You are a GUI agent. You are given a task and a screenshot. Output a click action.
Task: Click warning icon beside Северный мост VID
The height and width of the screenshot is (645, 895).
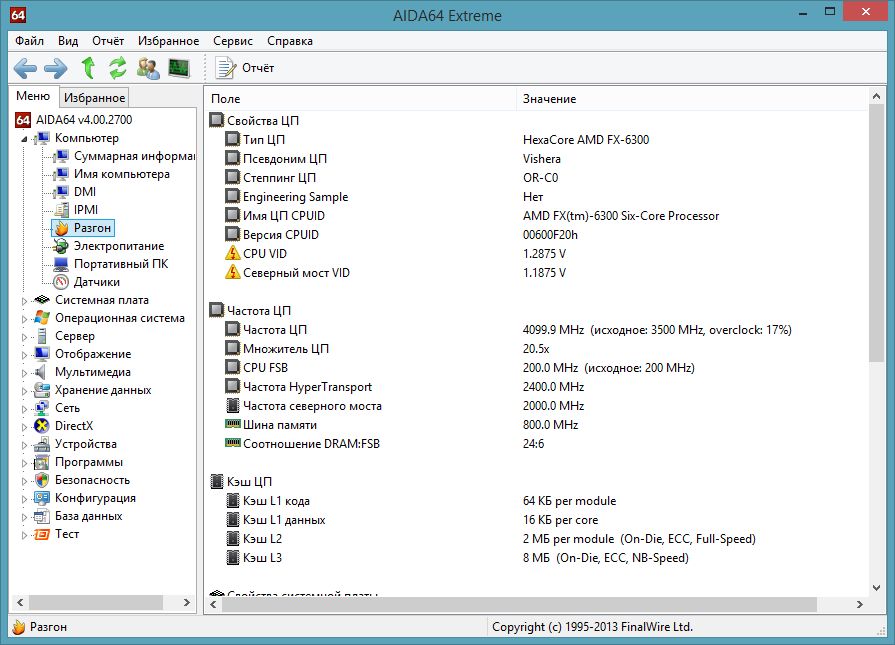point(232,272)
